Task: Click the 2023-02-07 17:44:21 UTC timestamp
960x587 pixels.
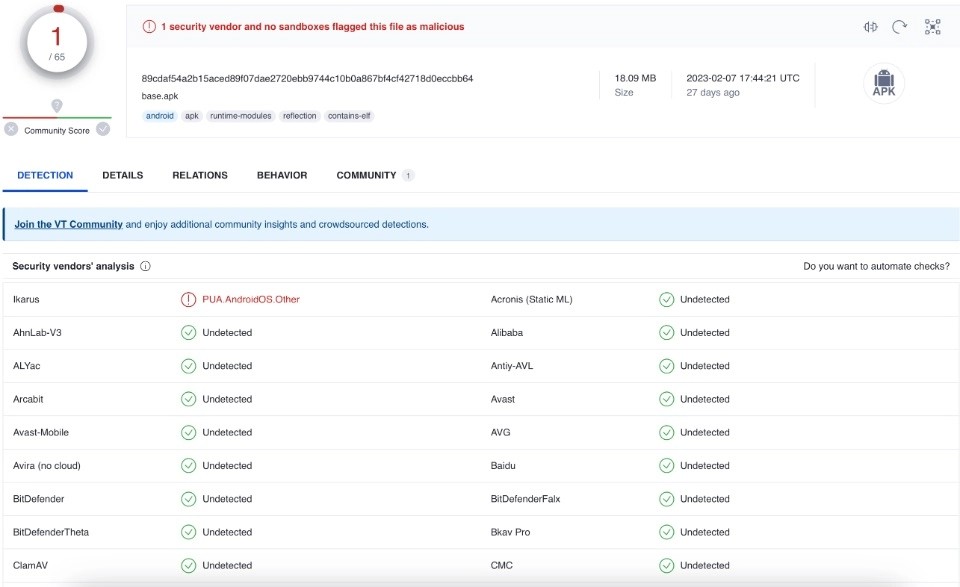Action: tap(743, 78)
